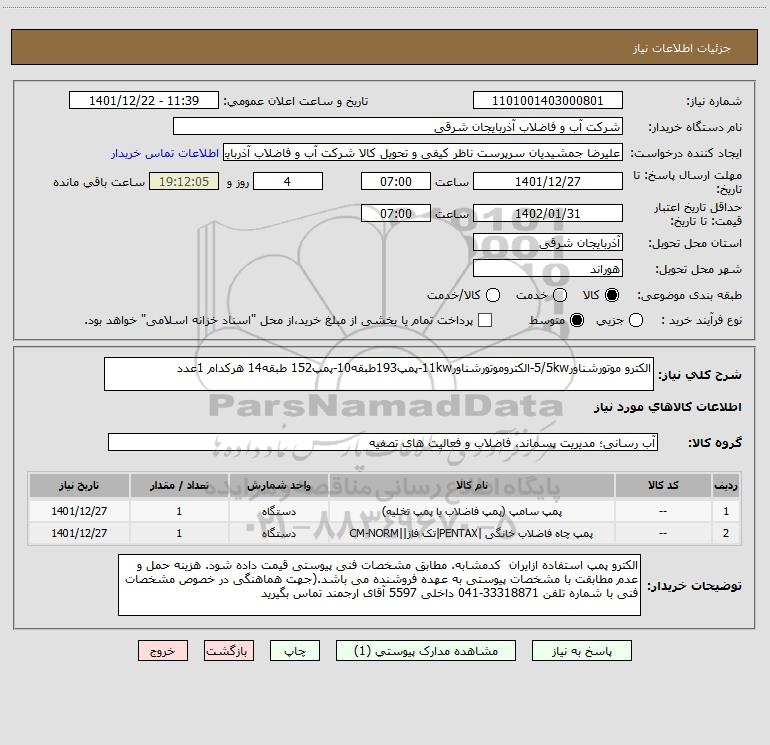Click the buyer name field شرکت آب و فاضلاب
The height and width of the screenshot is (745, 770).
398,127
